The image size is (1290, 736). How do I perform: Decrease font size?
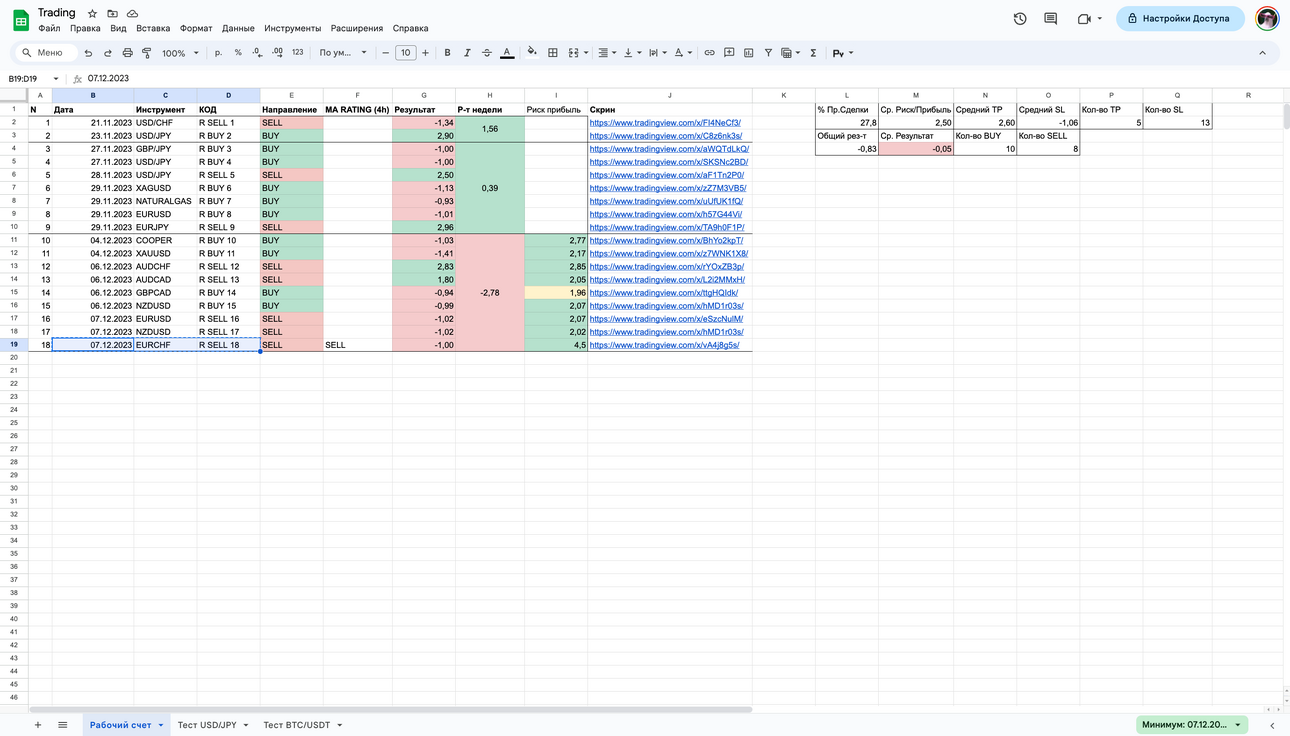(x=386, y=53)
